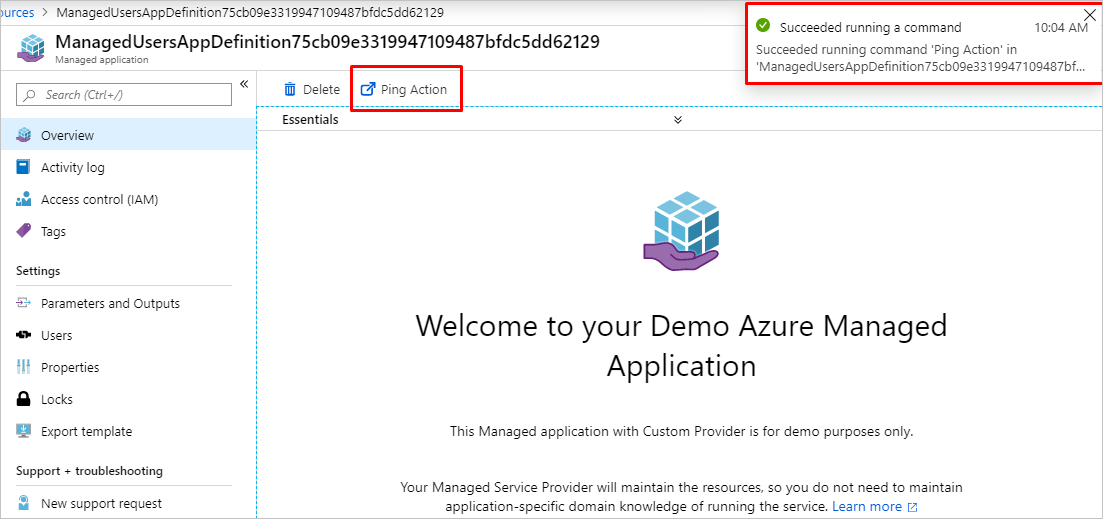Click the Locks padlock icon

coord(24,399)
